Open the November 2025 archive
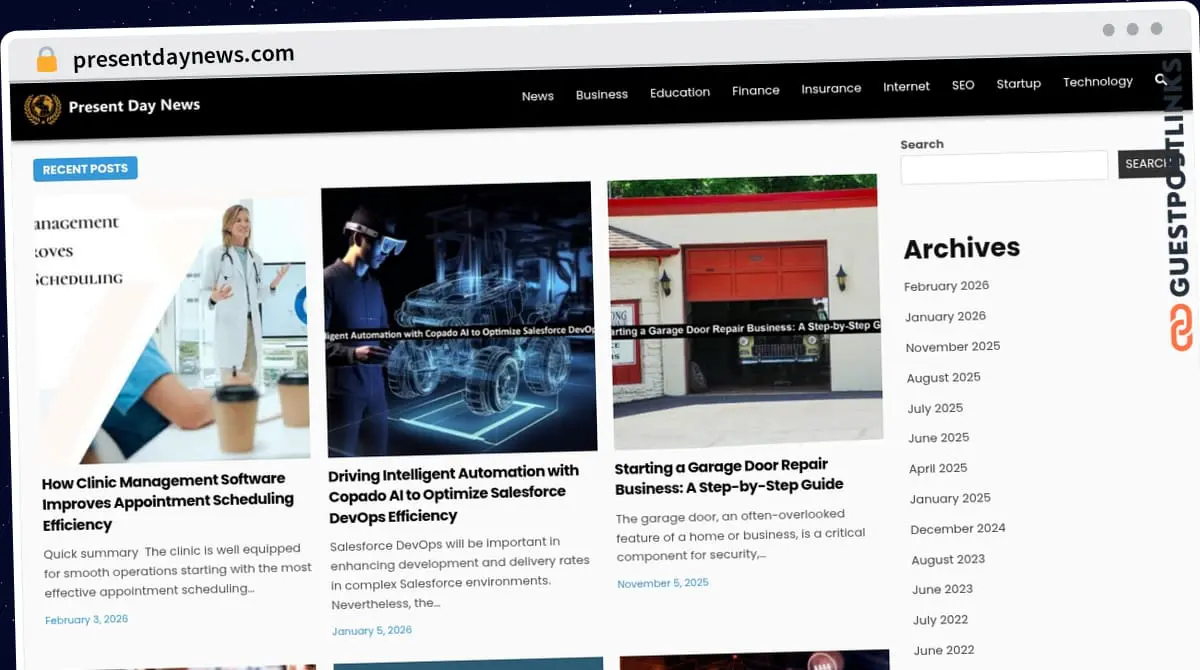This screenshot has width=1200, height=670. tap(953, 347)
